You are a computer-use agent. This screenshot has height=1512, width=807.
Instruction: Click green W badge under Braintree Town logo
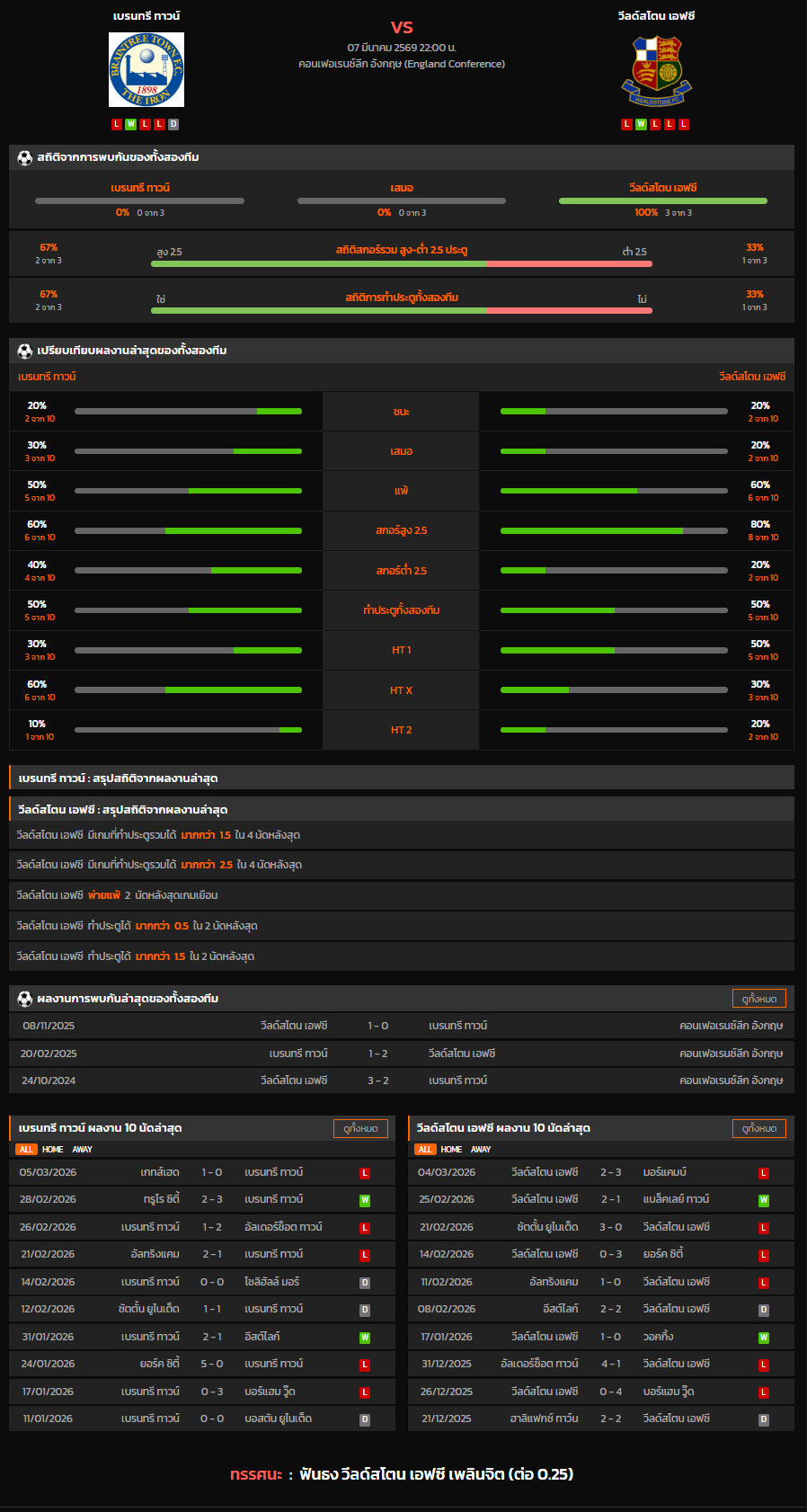(x=131, y=124)
